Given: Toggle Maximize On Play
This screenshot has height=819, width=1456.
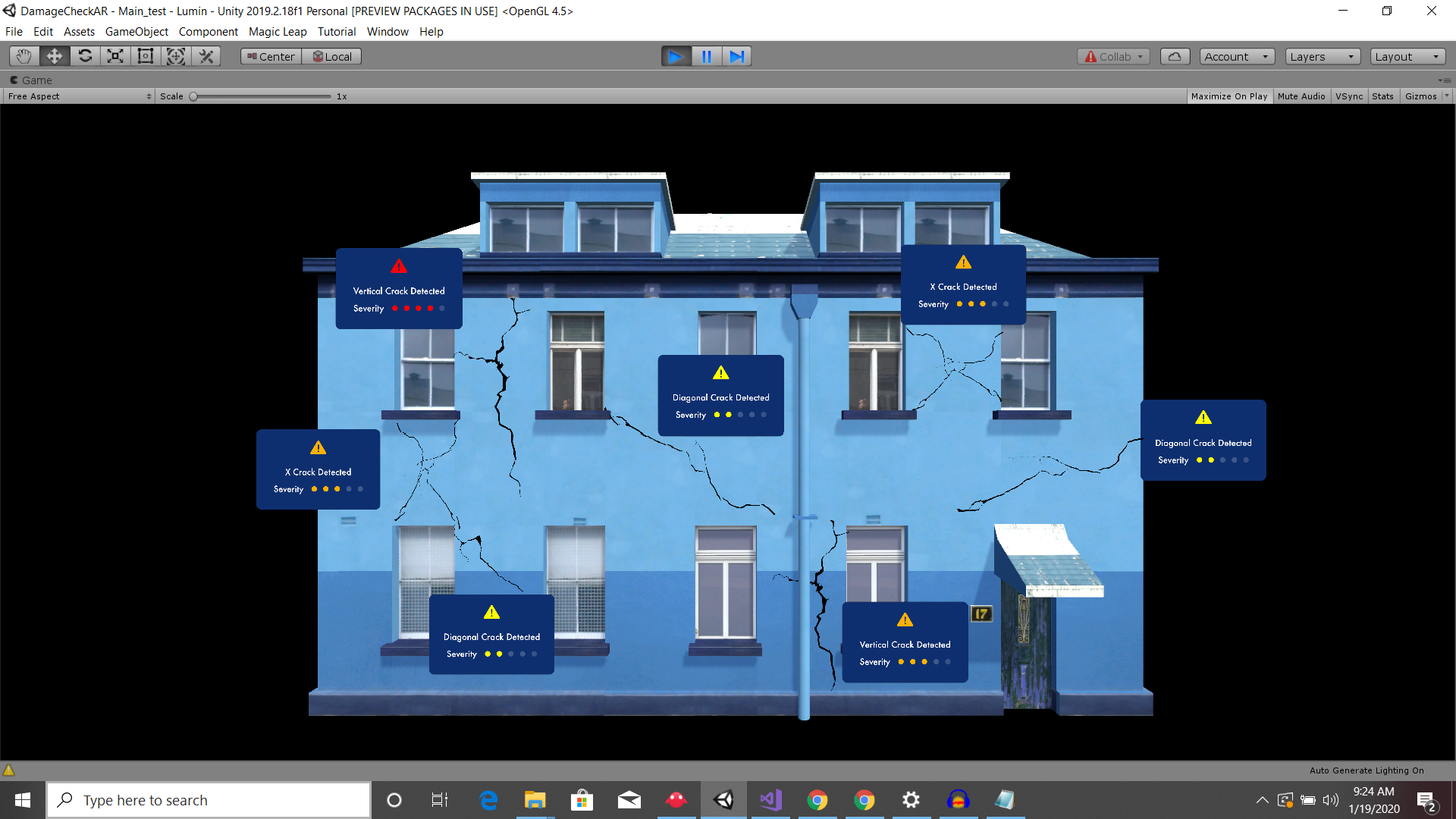Looking at the screenshot, I should point(1228,96).
